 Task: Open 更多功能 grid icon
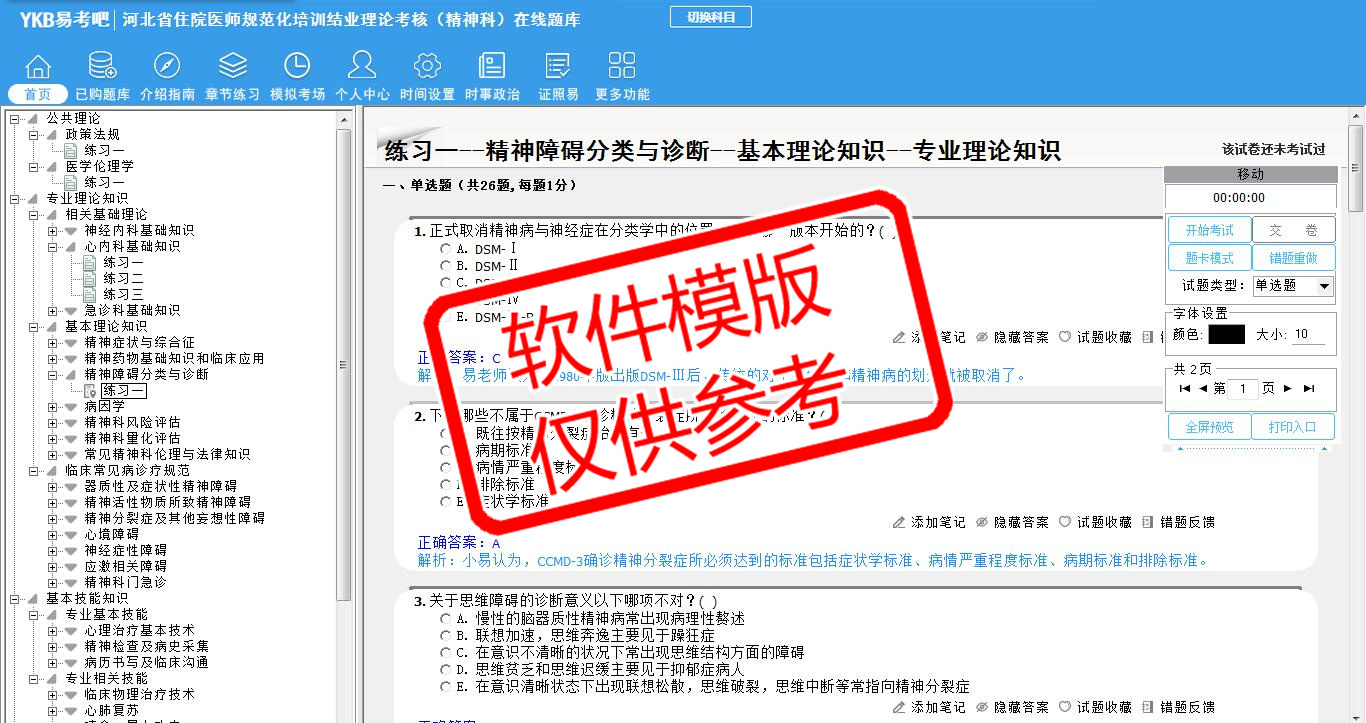(x=622, y=66)
